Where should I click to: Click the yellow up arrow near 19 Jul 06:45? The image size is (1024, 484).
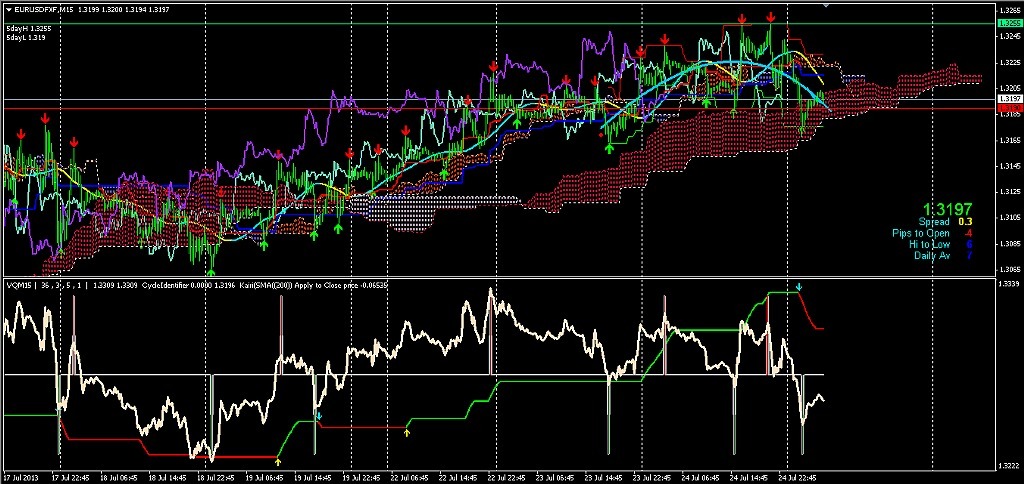click(x=278, y=461)
